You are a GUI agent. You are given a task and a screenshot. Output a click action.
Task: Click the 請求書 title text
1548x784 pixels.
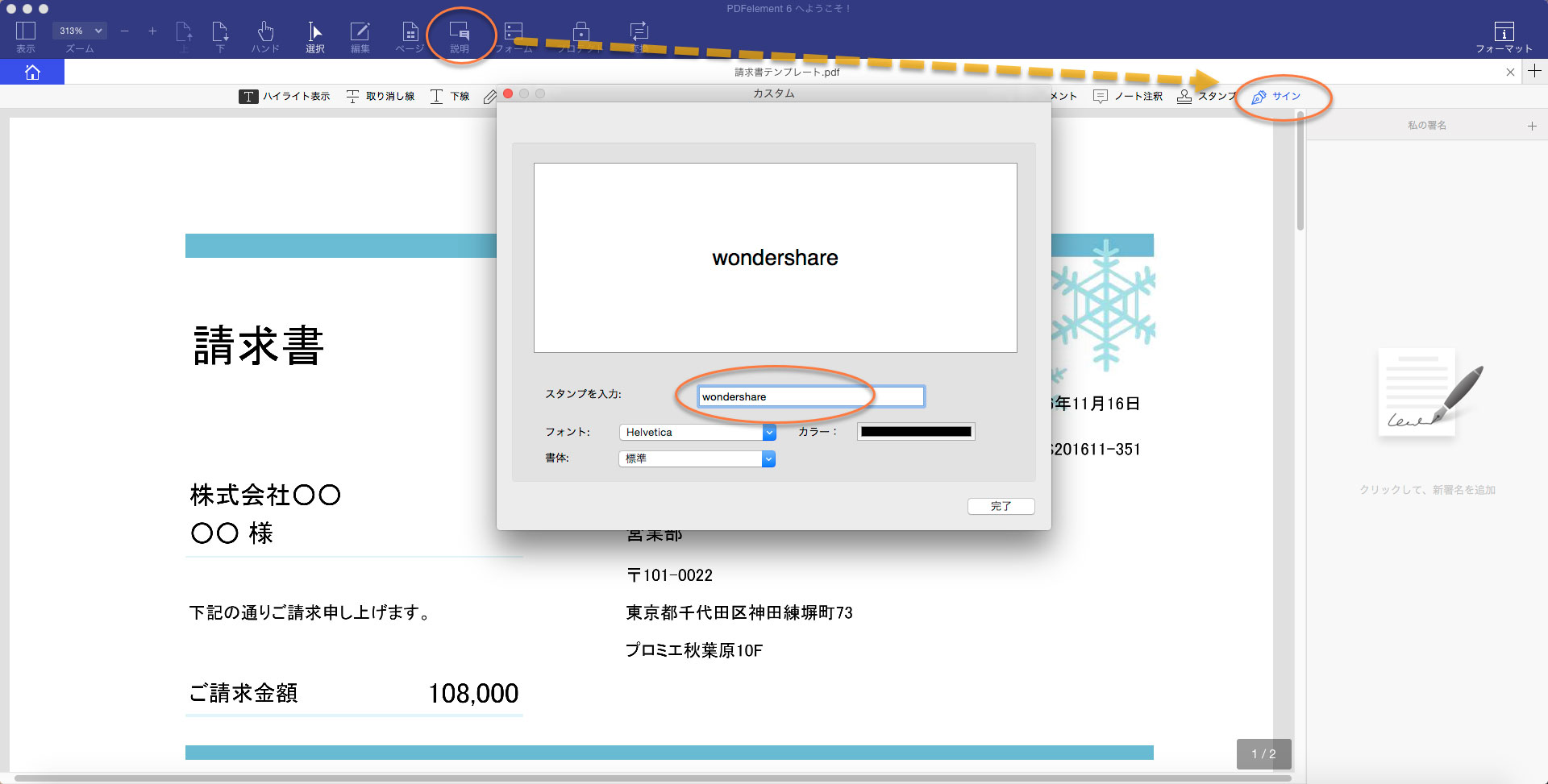(x=259, y=346)
